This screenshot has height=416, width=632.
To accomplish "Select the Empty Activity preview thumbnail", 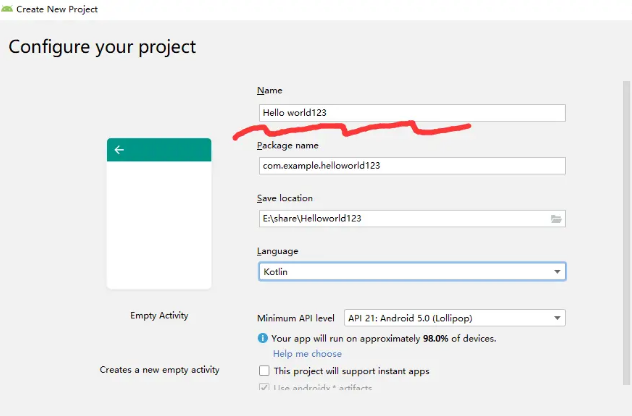I will pos(159,213).
